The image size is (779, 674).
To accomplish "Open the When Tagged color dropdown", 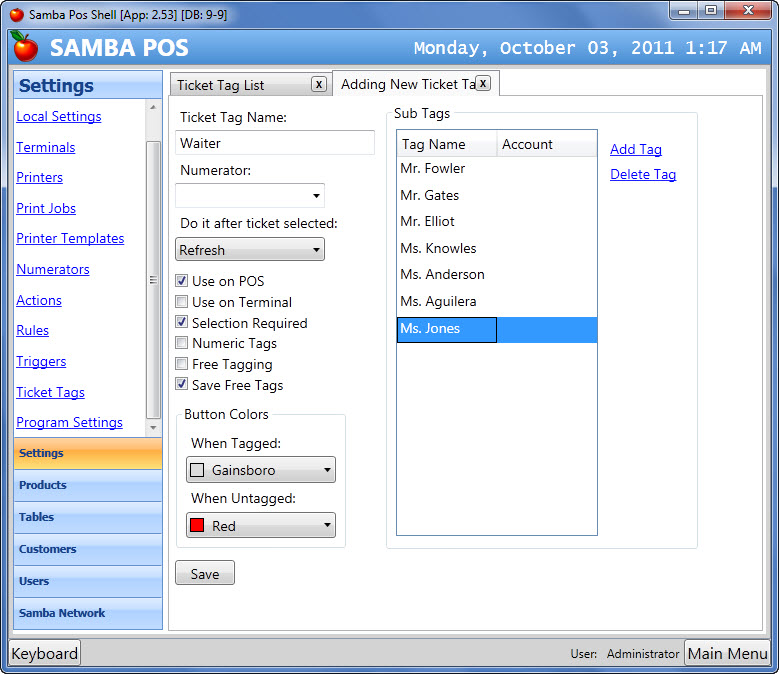I will 261,470.
